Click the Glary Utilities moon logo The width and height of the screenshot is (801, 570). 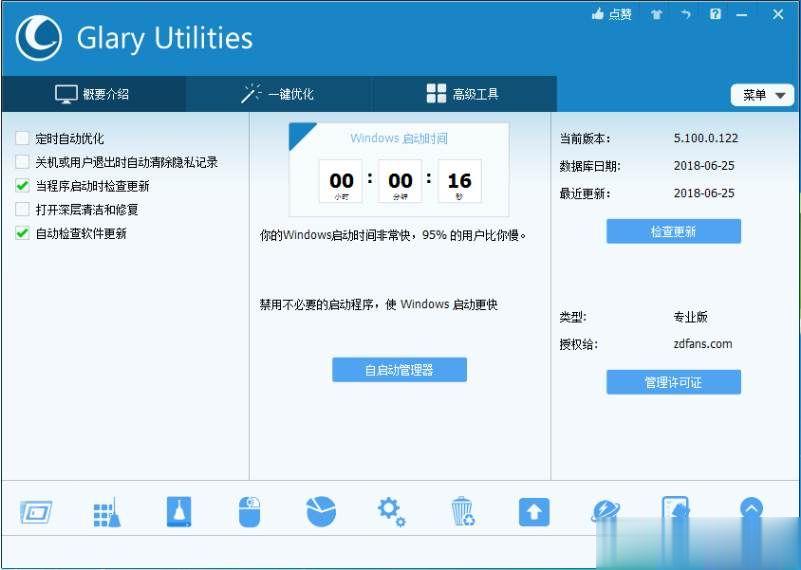[x=39, y=38]
